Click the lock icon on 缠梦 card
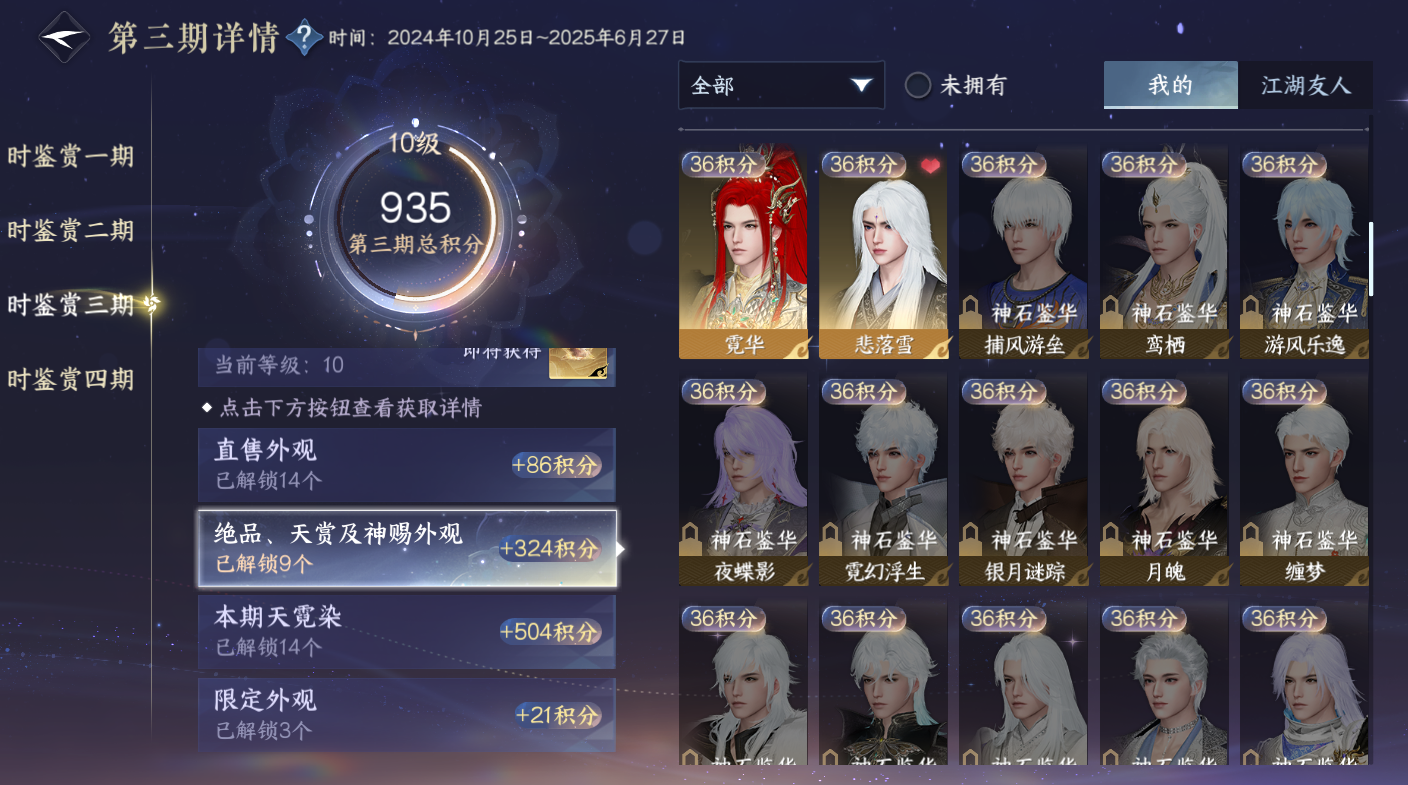 pyautogui.click(x=1251, y=537)
